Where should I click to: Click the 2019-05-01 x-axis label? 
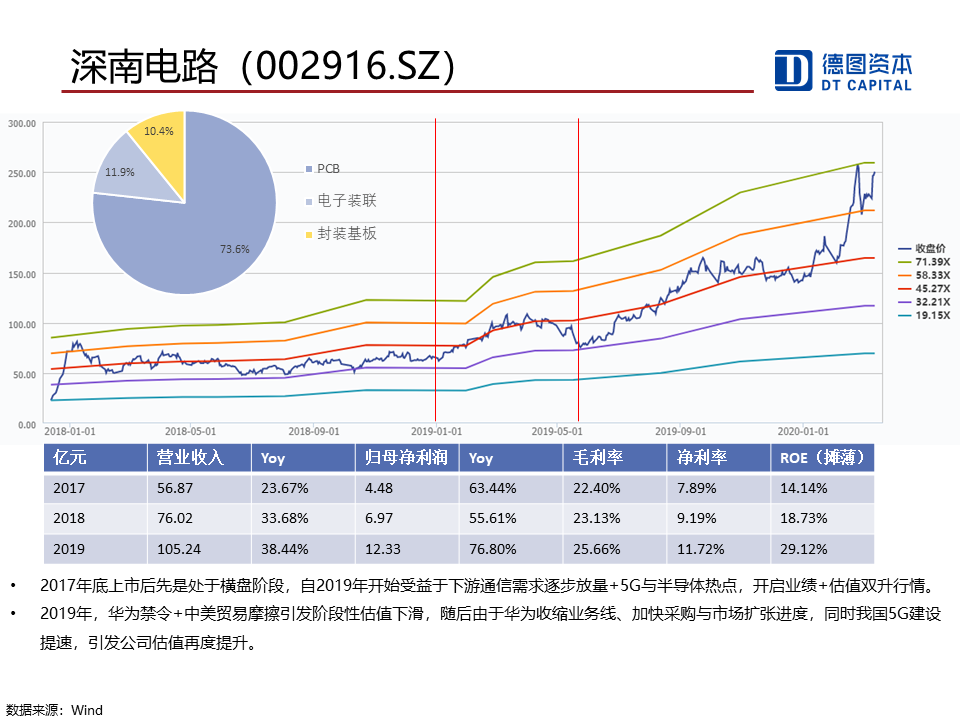click(x=557, y=431)
